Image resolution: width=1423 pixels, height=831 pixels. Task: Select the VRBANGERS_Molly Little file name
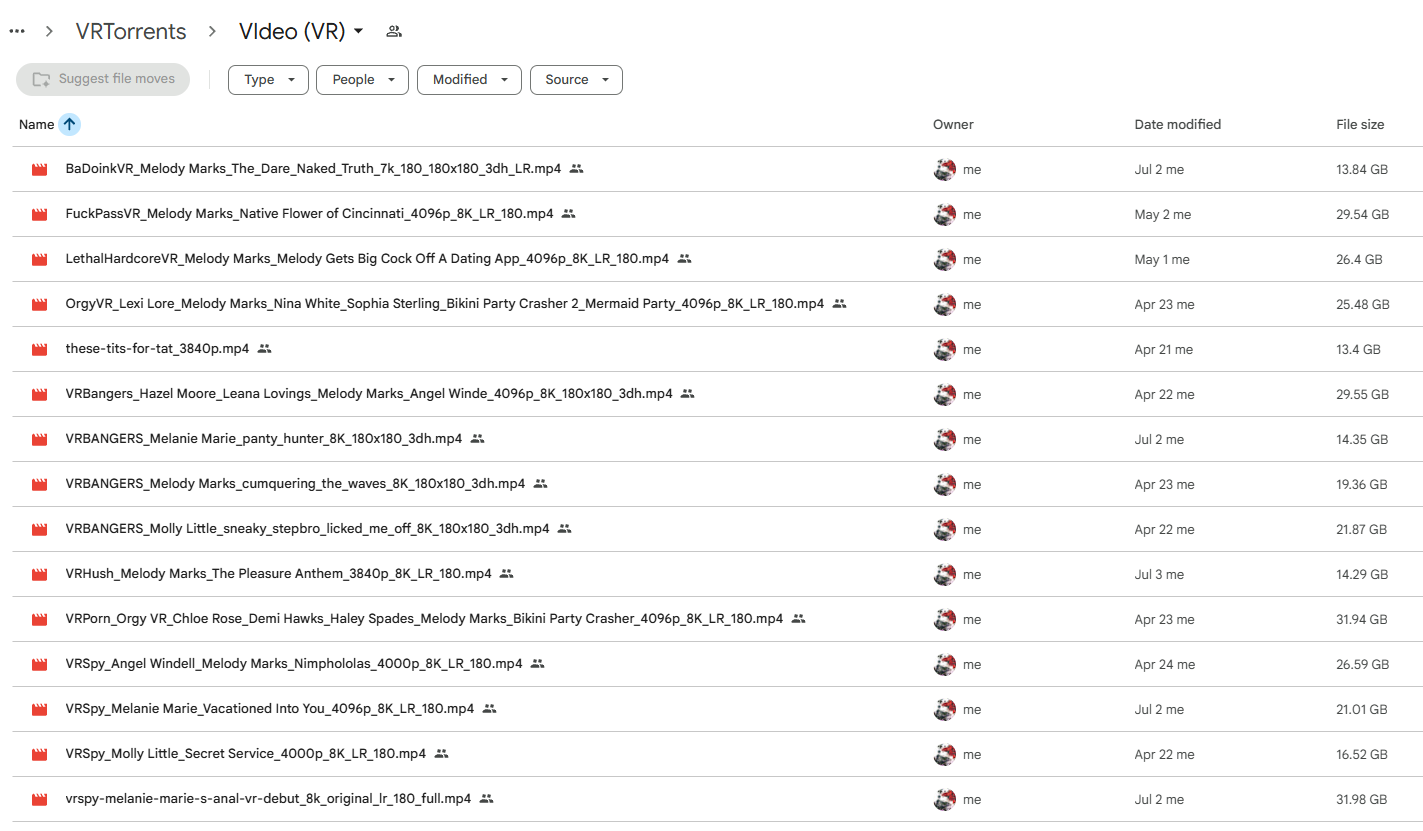tap(307, 529)
